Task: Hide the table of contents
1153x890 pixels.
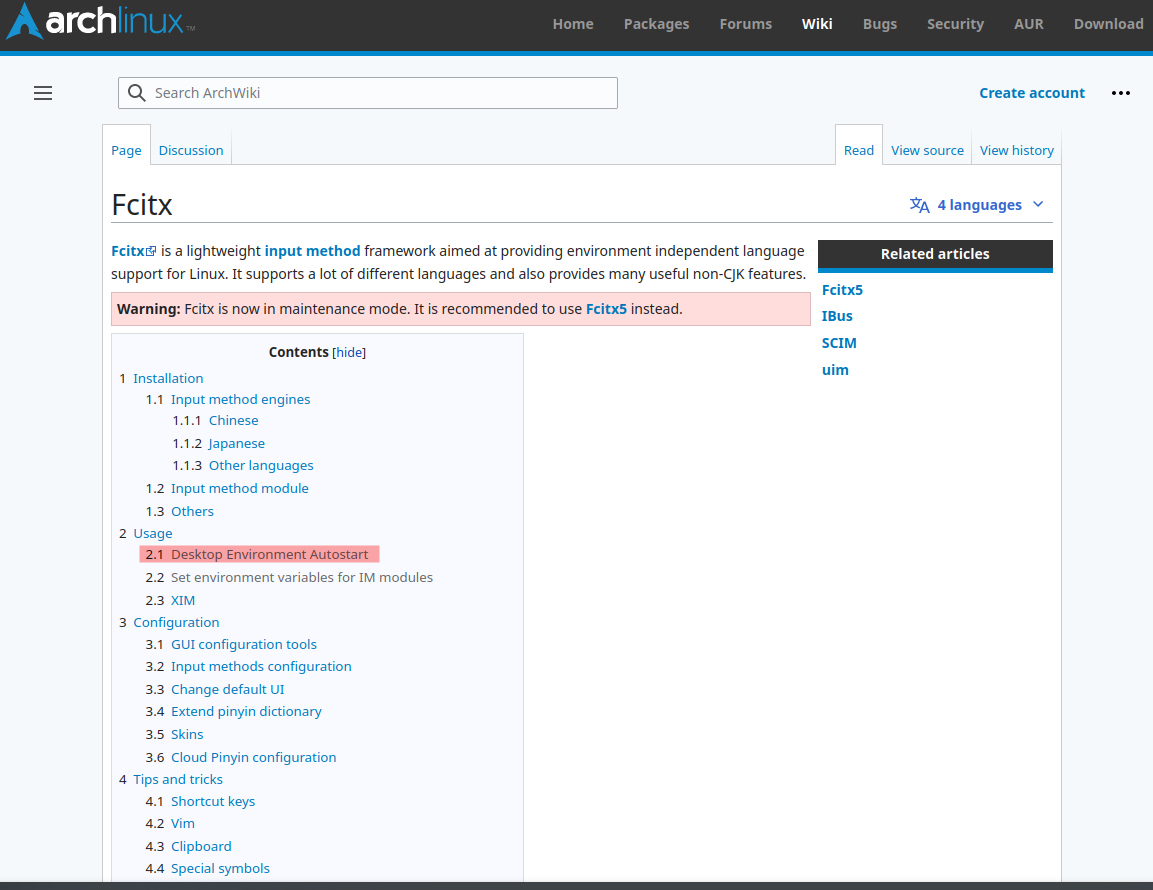Action: pos(349,351)
